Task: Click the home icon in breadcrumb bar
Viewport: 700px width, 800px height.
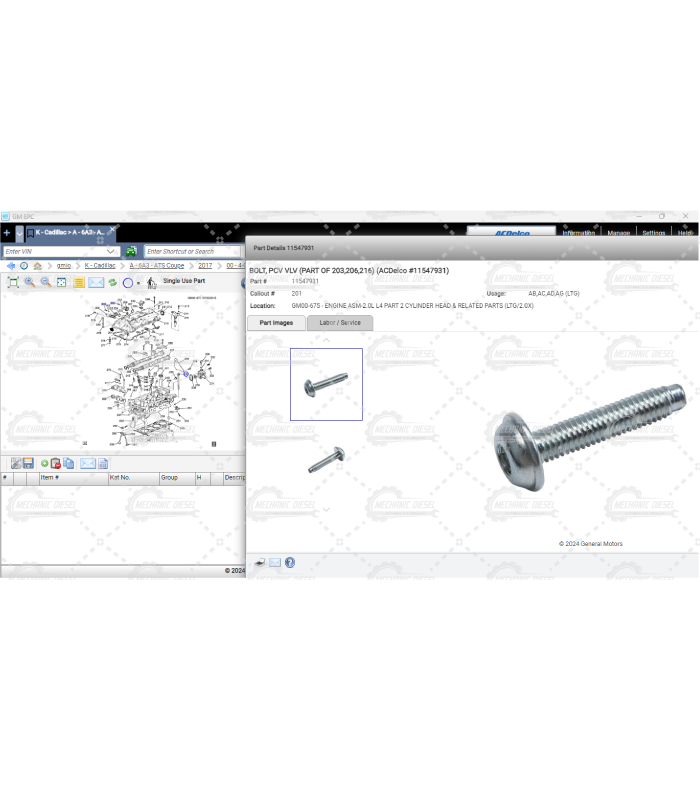Action: pos(37,266)
